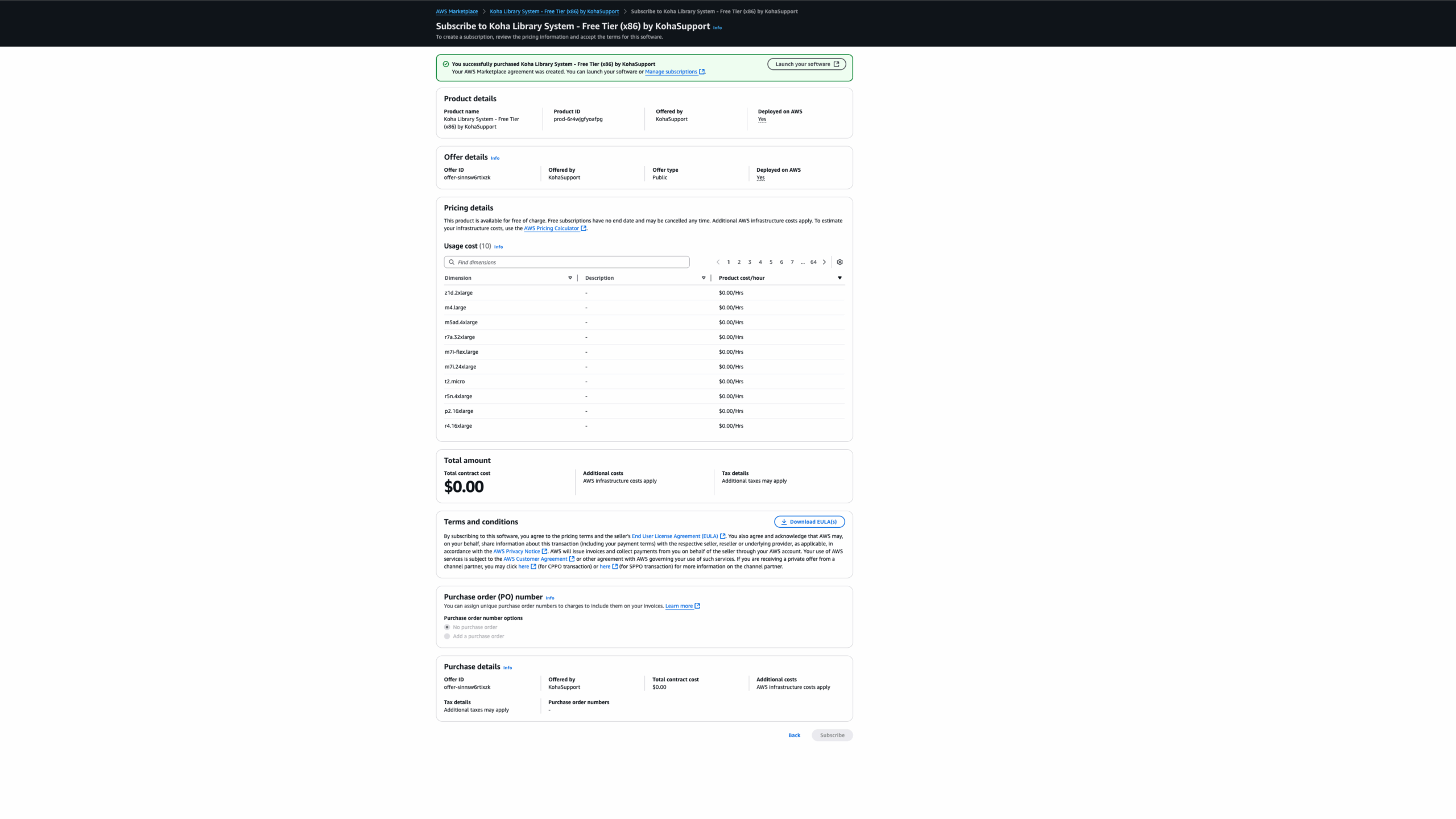Focus the Find dimensions search field
Screen dimensions: 1456x819
pos(566,262)
